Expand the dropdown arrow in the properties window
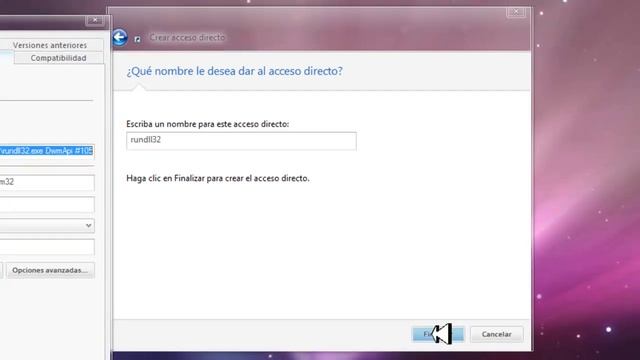The height and width of the screenshot is (360, 640). 88,225
